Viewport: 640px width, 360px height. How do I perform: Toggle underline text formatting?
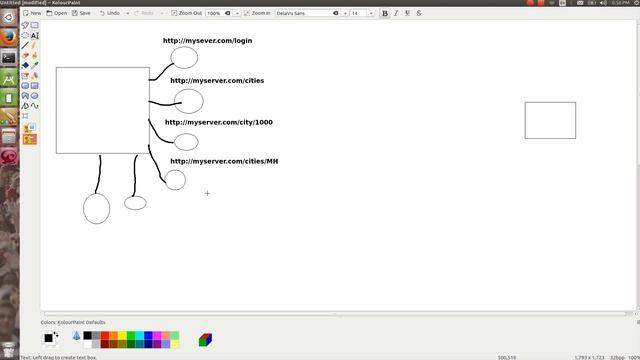pyautogui.click(x=407, y=13)
